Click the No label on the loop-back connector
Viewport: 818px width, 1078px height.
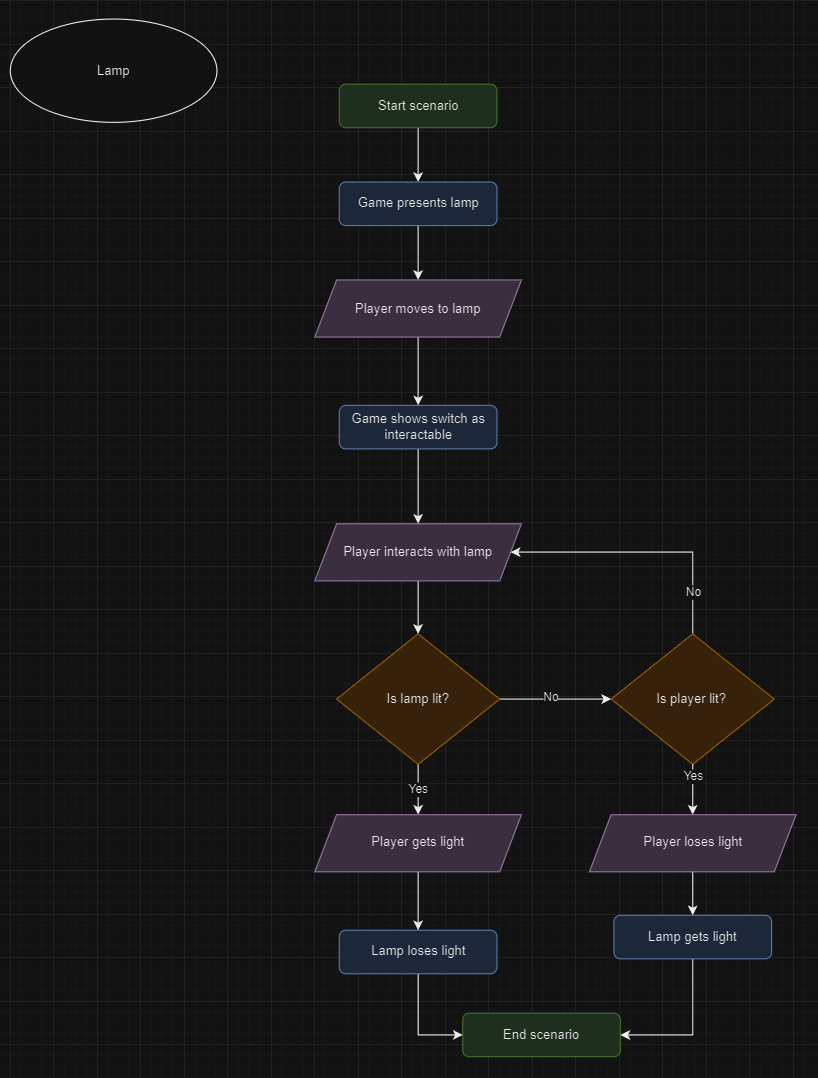pyautogui.click(x=693, y=592)
